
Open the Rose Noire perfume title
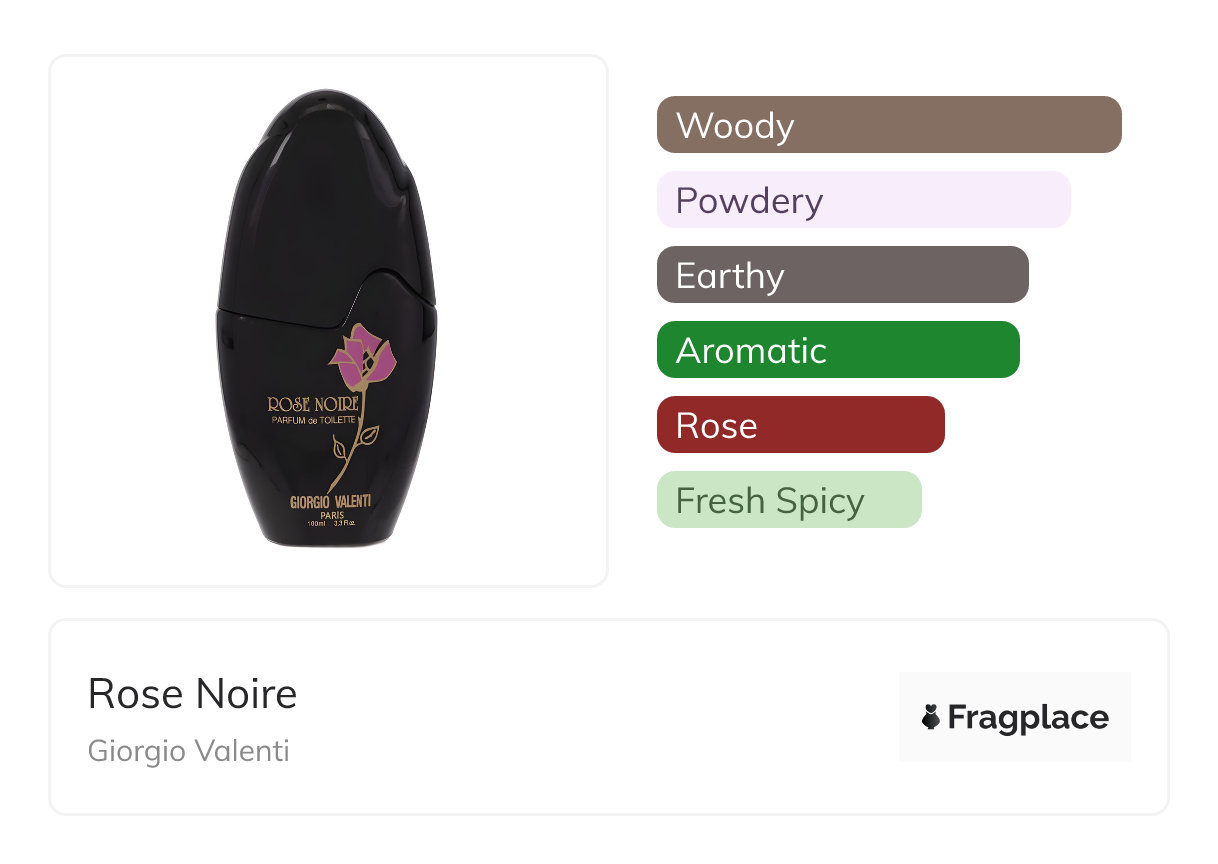tap(192, 694)
